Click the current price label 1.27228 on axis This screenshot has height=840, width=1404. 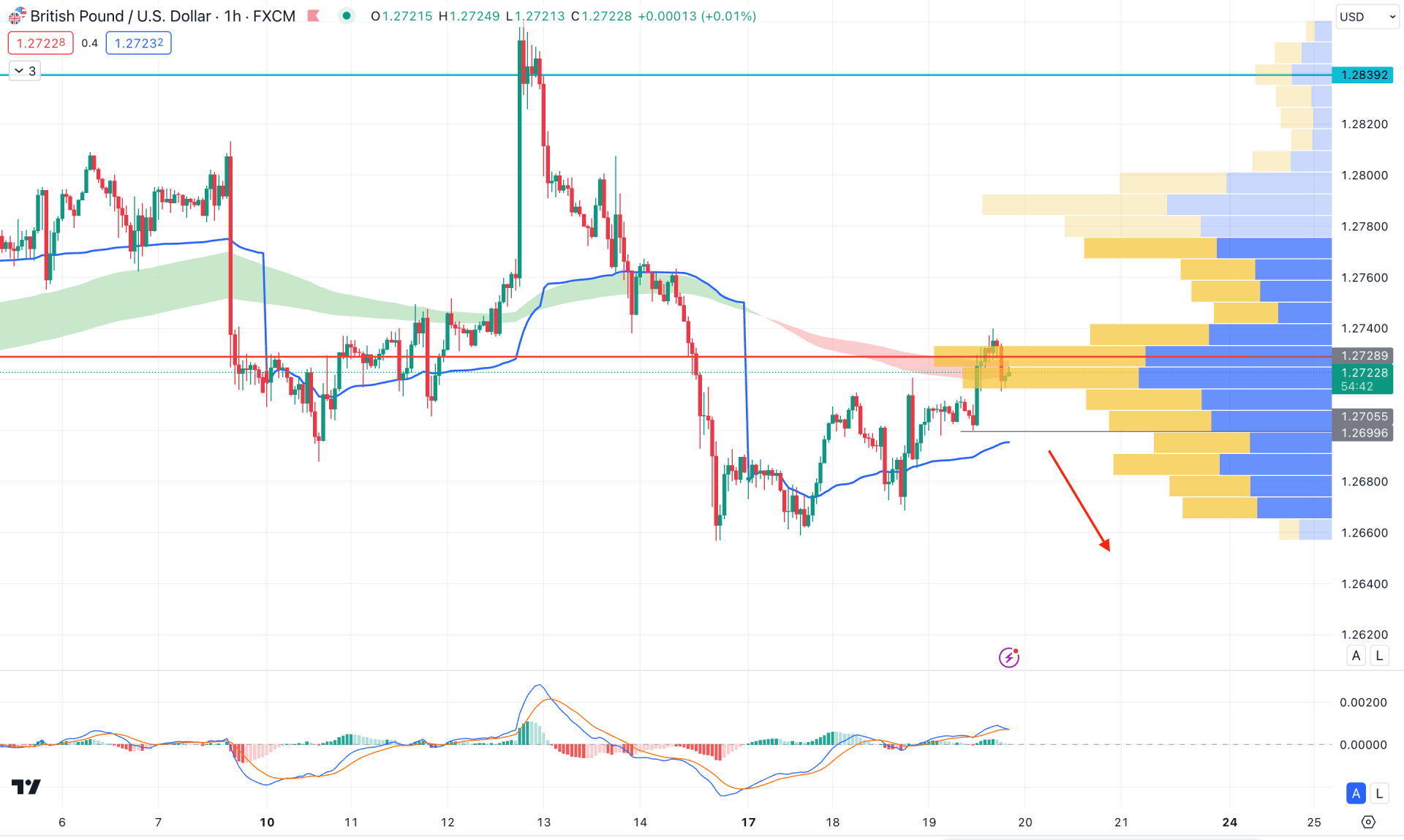click(1363, 372)
